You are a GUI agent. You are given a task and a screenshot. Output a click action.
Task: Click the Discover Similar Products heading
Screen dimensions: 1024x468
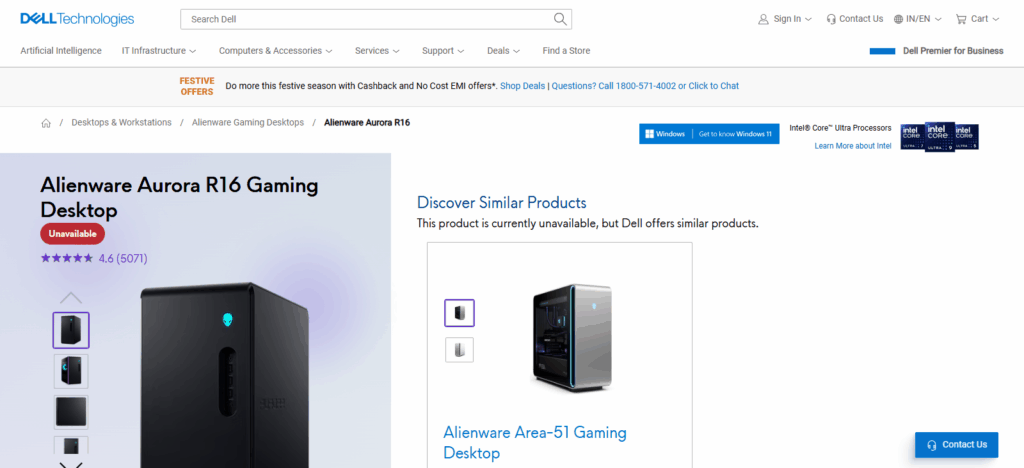(502, 202)
